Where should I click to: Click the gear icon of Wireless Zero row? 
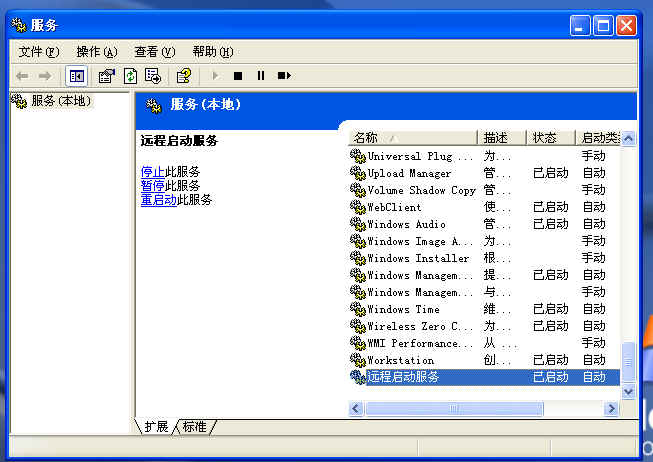coord(358,326)
